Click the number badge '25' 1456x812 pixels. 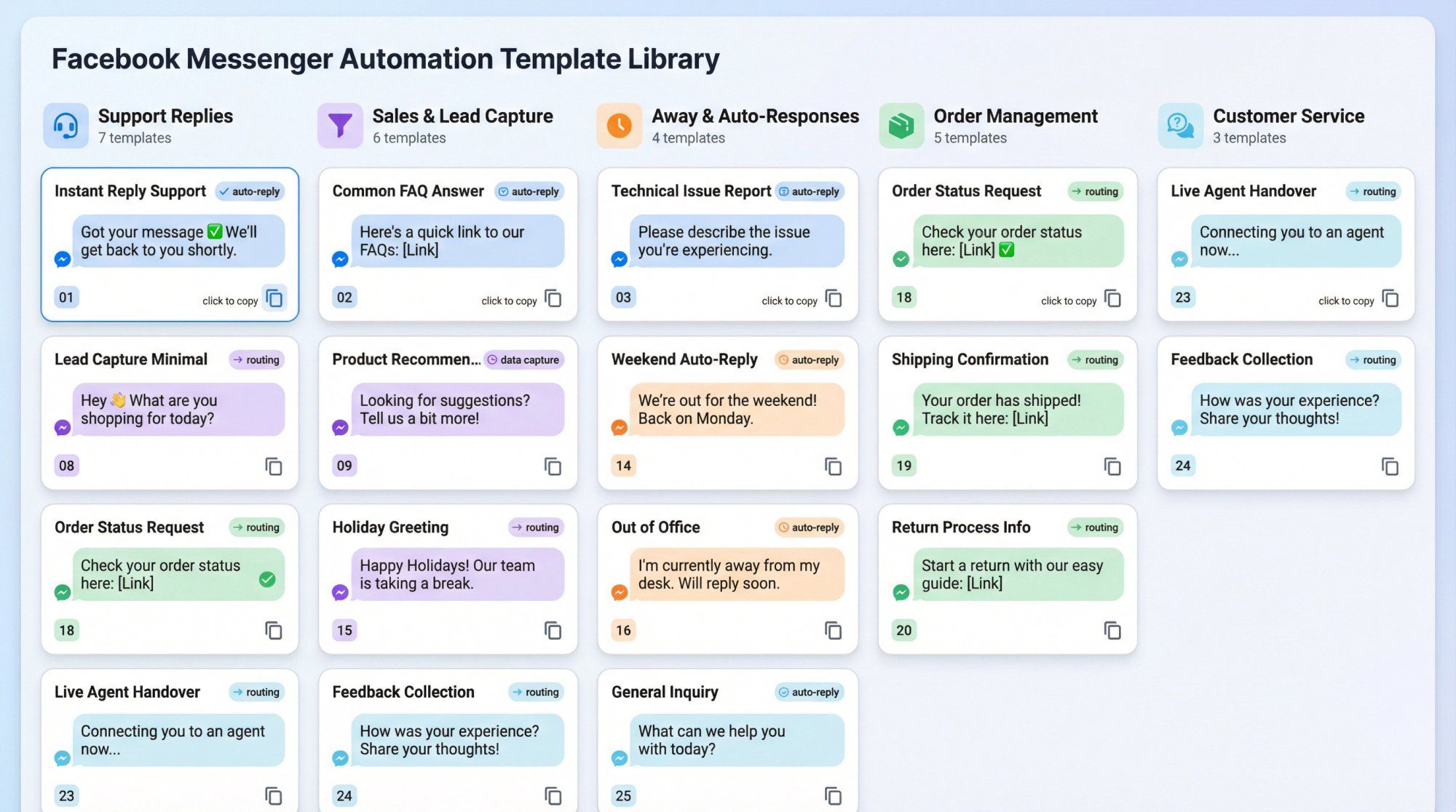623,795
